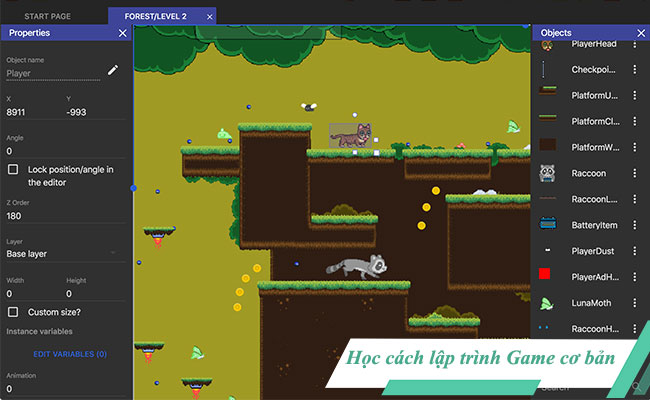Viewport: 650px width, 400px height.
Task: Click the Height input field
Action: click(95, 294)
